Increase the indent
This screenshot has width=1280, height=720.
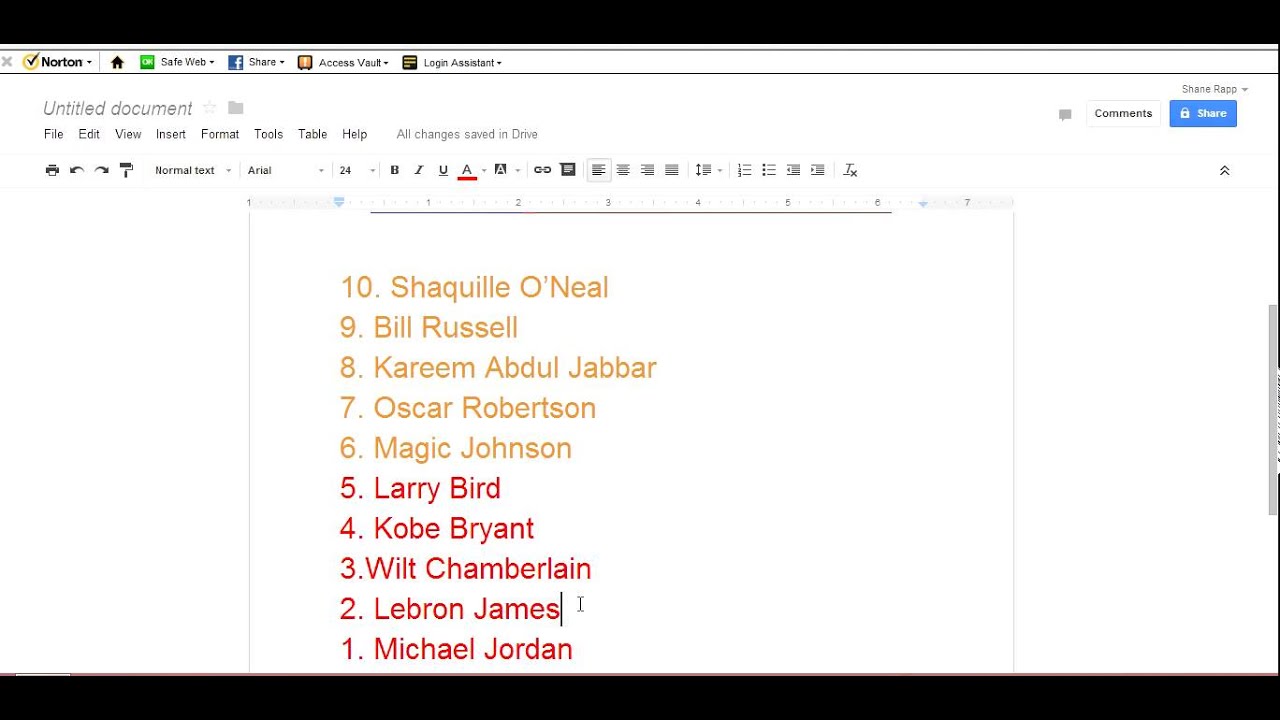[817, 170]
